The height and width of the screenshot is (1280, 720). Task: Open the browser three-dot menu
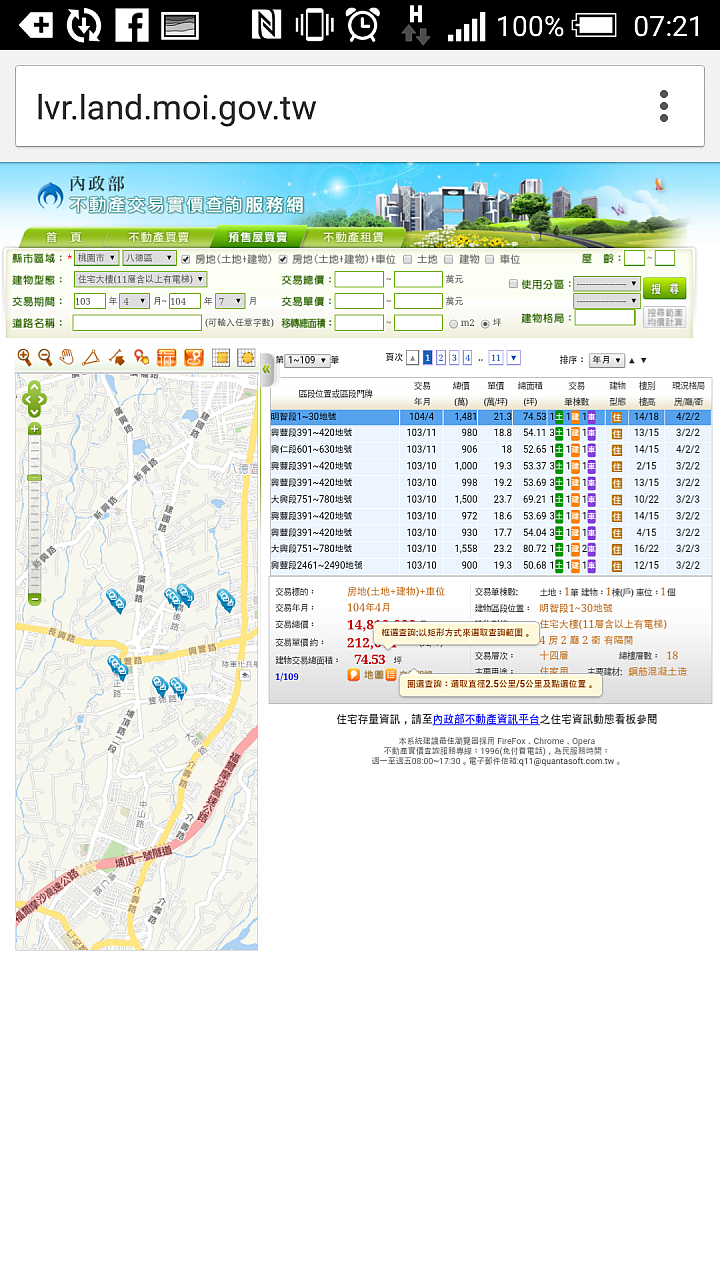click(x=663, y=106)
